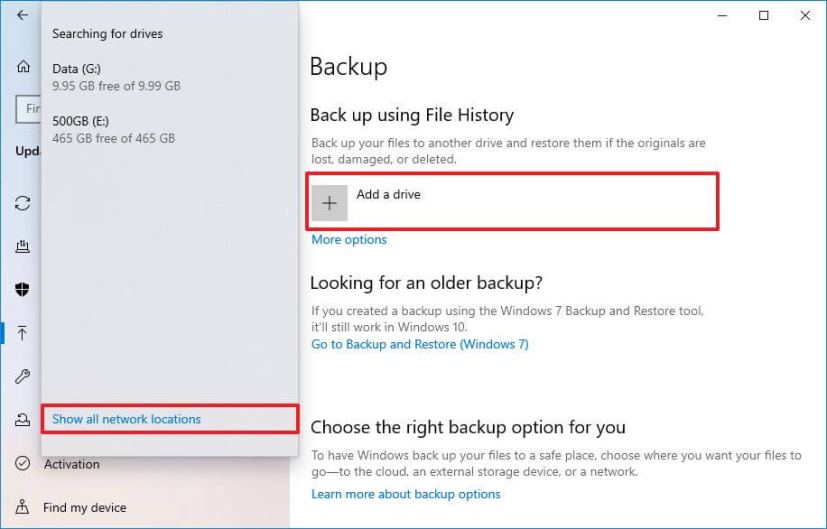
Task: Open Delivery Optimization icon in sidebar
Action: tap(22, 246)
